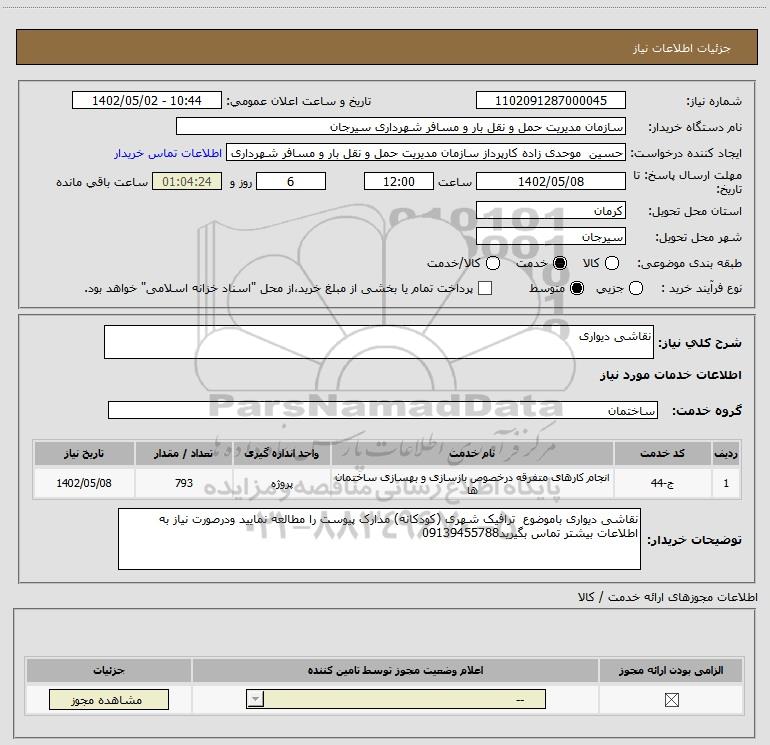
Task: Choose the جزیی purchase type radio
Action: click(635, 288)
